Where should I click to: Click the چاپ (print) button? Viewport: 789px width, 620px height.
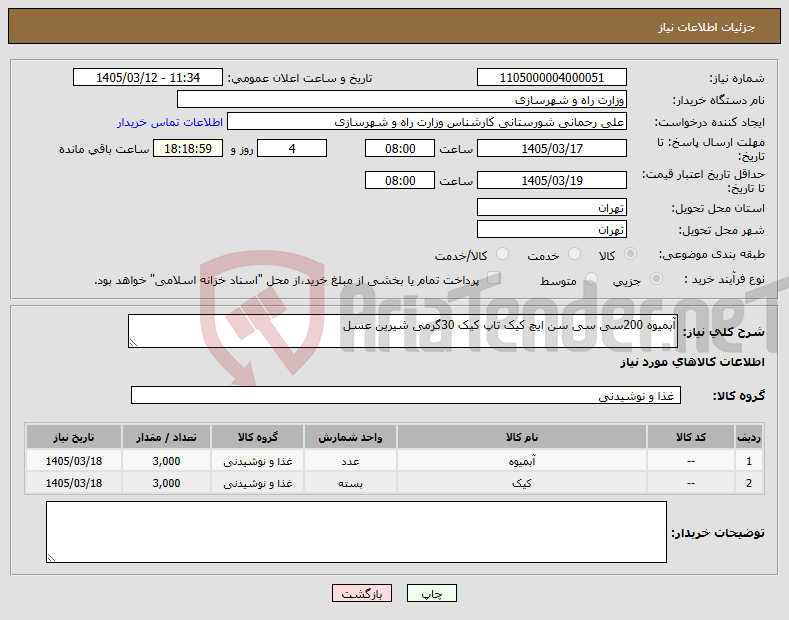[x=432, y=593]
